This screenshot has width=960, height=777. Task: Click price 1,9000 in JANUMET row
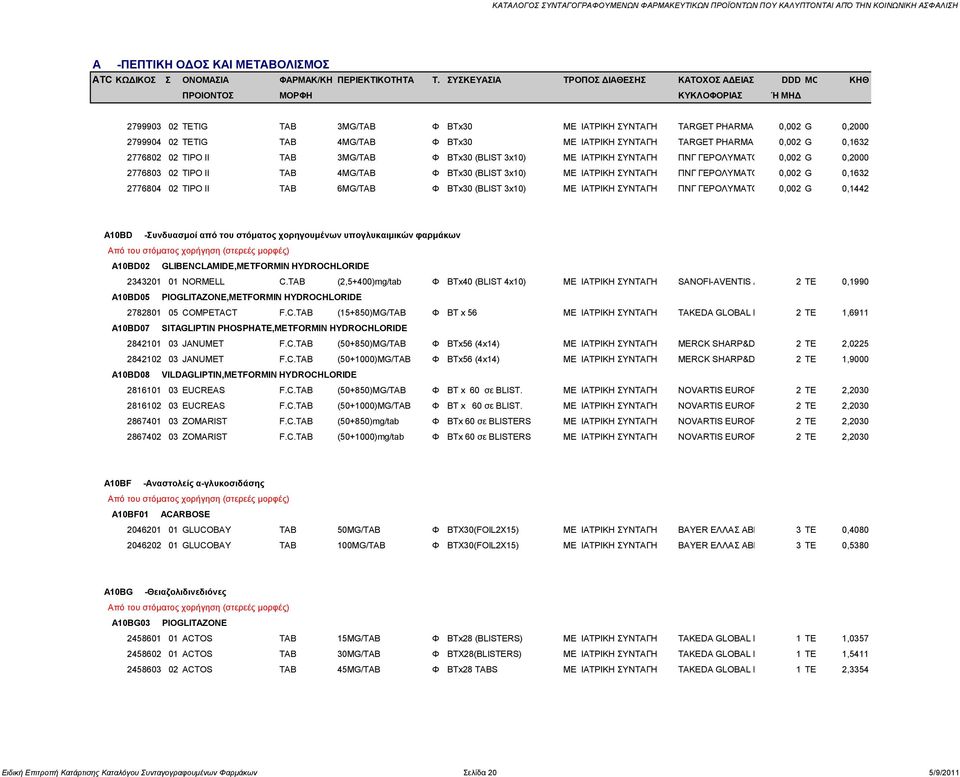pos(855,359)
